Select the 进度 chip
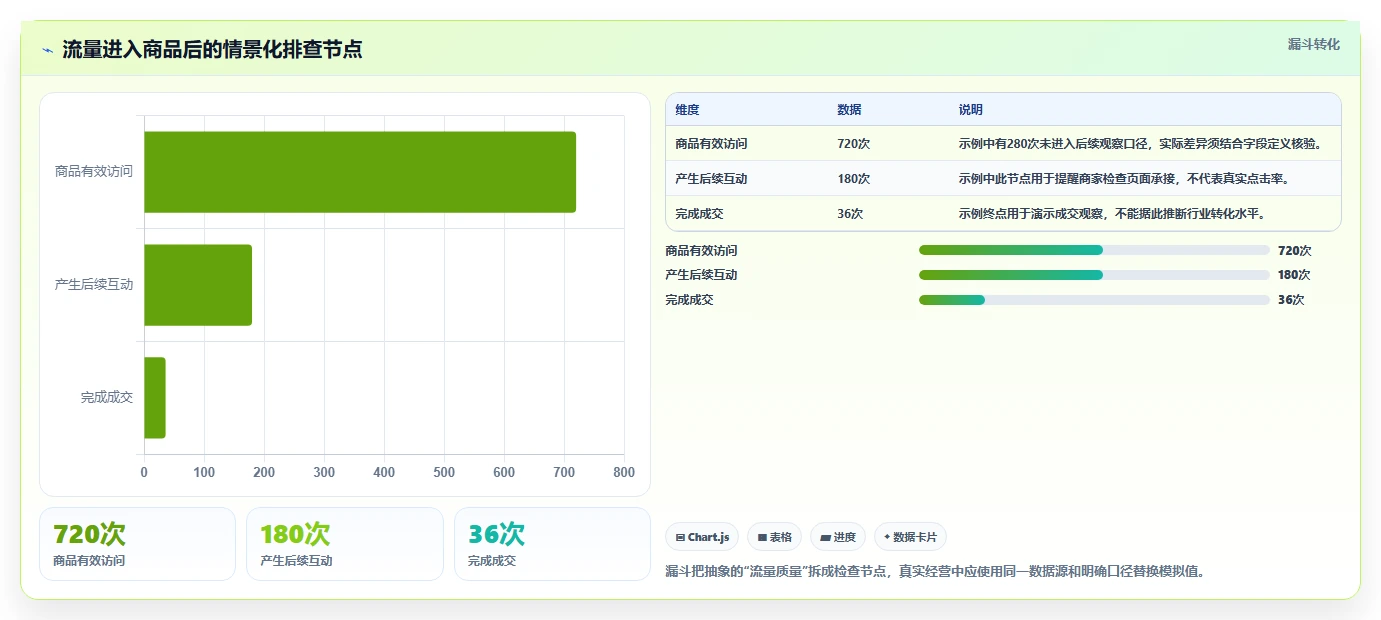The image size is (1381, 620). click(x=838, y=537)
